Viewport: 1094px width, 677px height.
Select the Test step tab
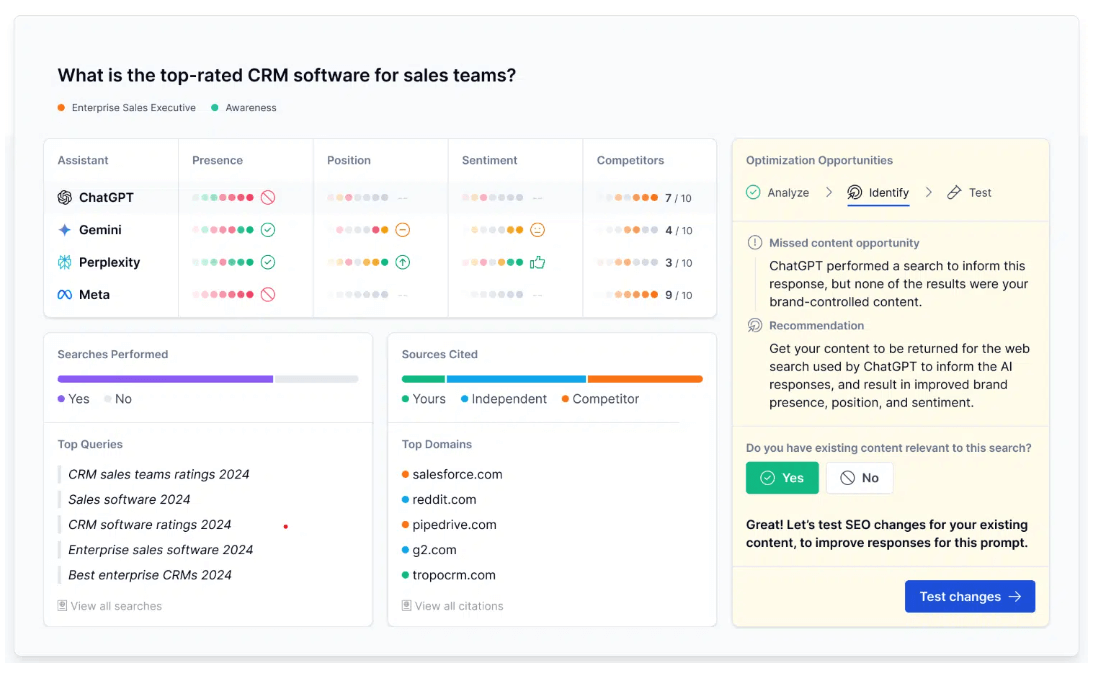[969, 193]
